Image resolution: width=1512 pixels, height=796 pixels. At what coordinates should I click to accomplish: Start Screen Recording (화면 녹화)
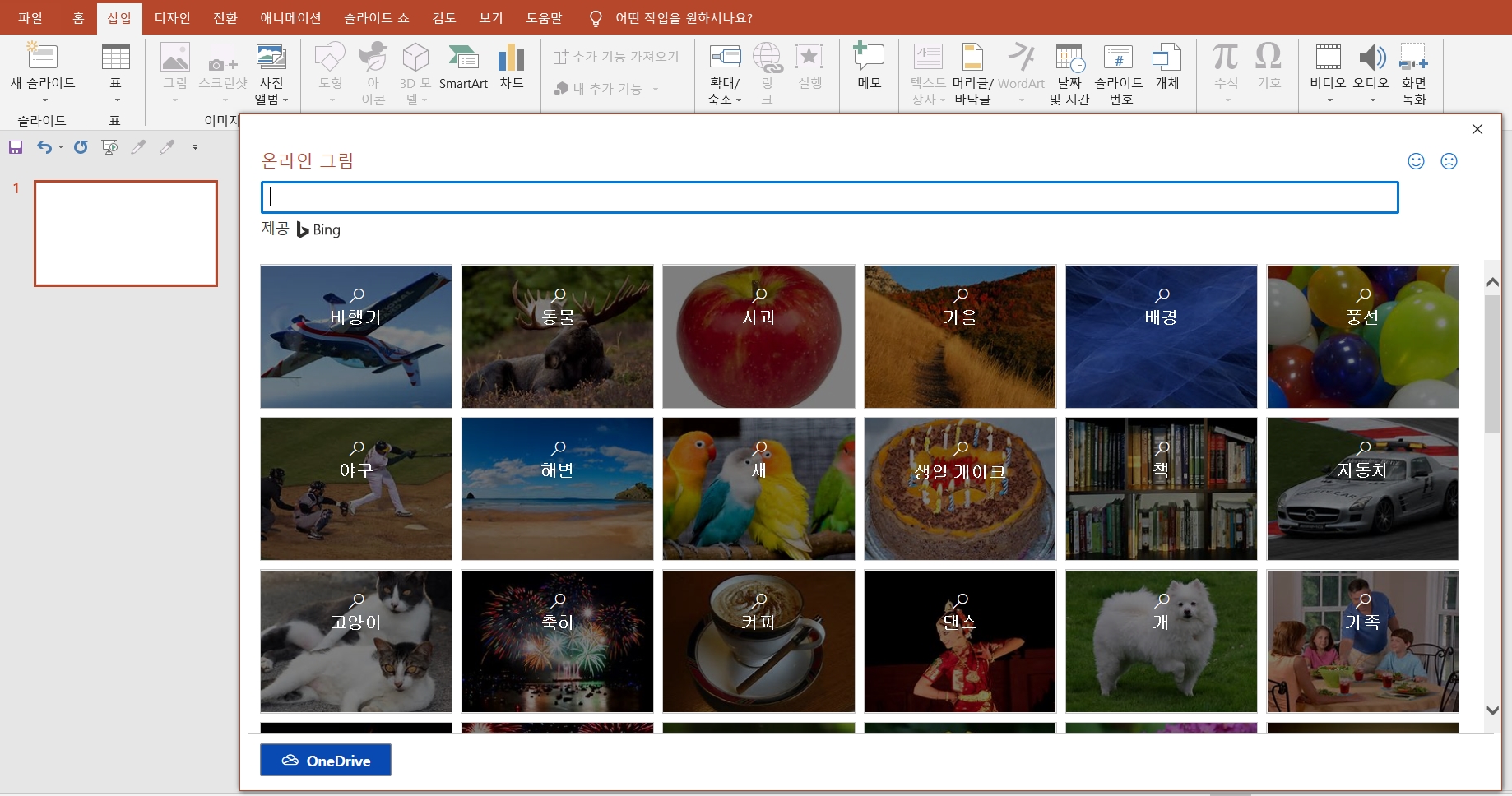pyautogui.click(x=1414, y=56)
